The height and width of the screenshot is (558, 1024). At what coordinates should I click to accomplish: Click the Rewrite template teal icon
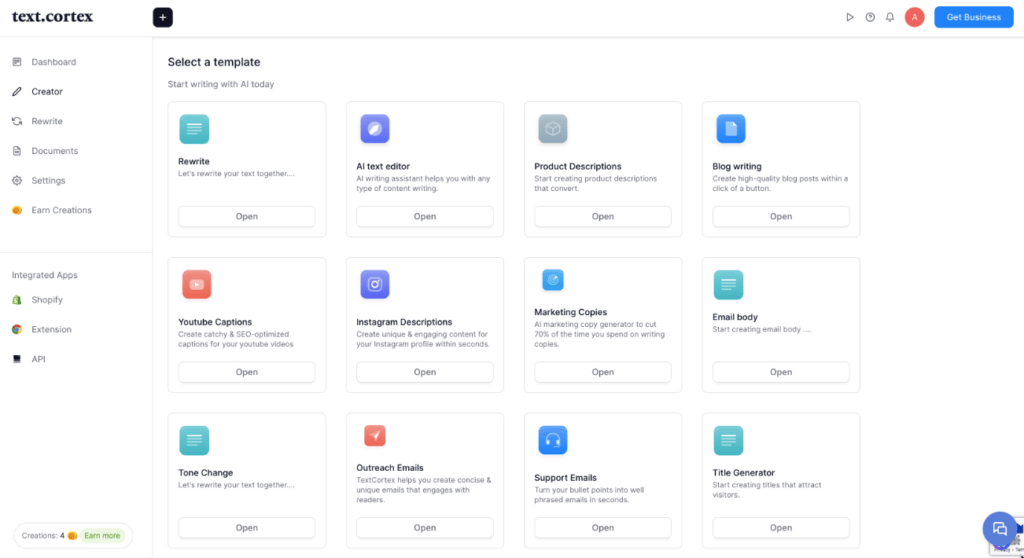194,129
